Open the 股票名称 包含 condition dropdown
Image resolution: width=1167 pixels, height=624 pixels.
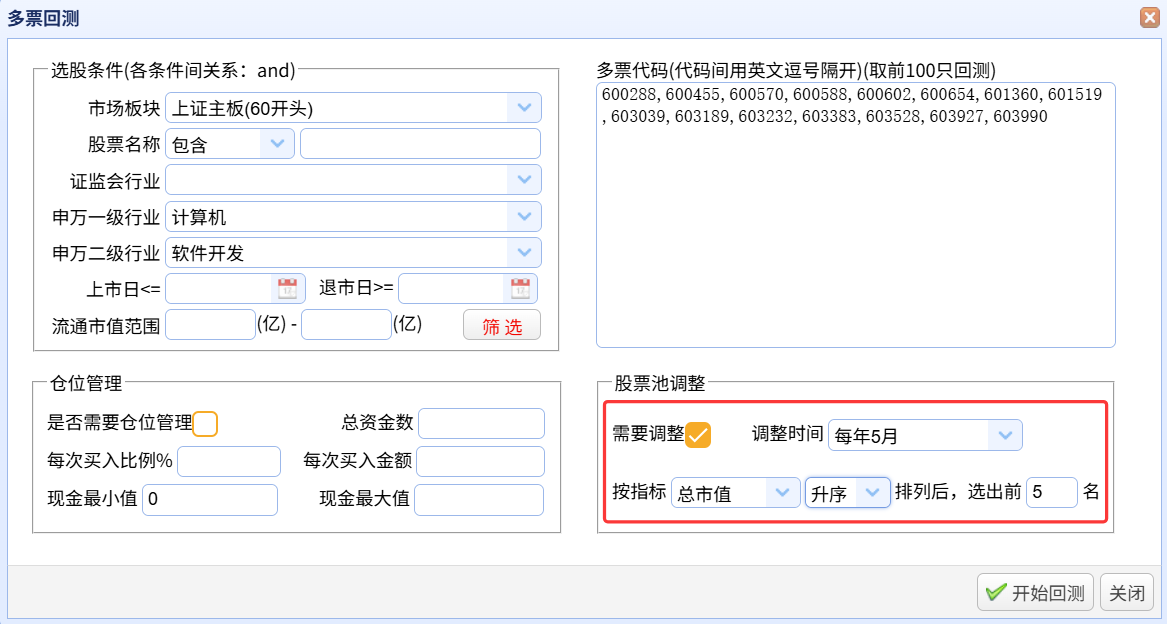[230, 144]
